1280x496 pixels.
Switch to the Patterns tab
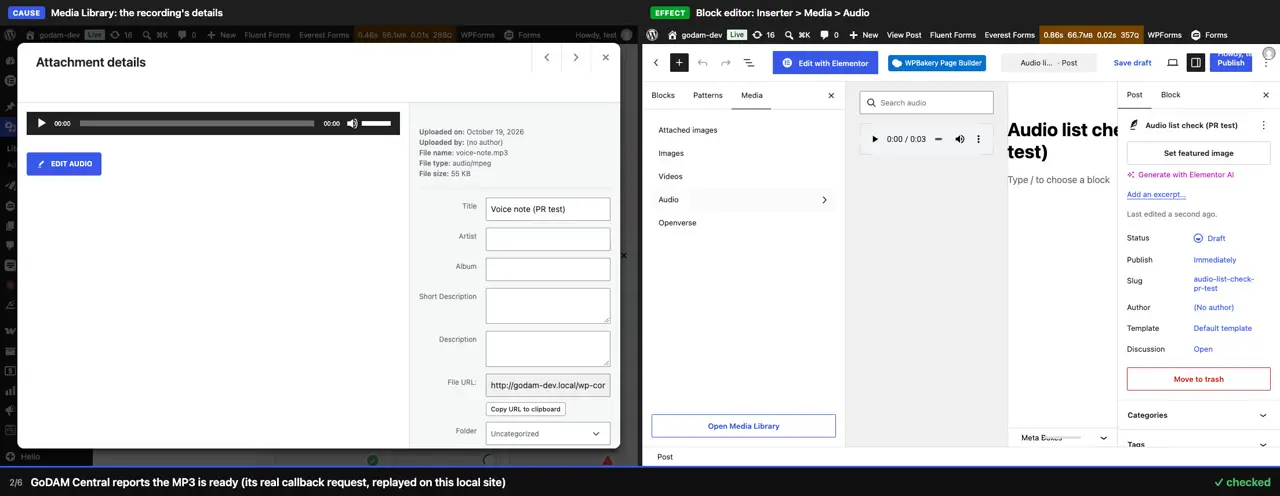[x=708, y=95]
